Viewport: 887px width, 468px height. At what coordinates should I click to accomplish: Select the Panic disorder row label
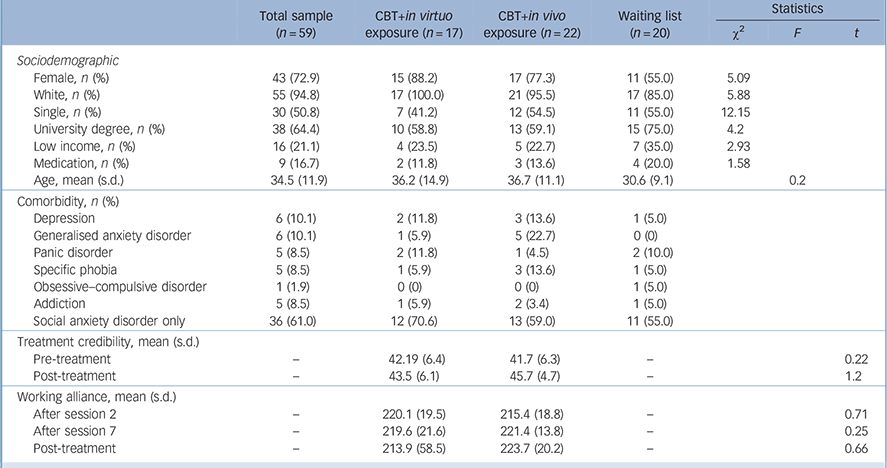click(74, 253)
